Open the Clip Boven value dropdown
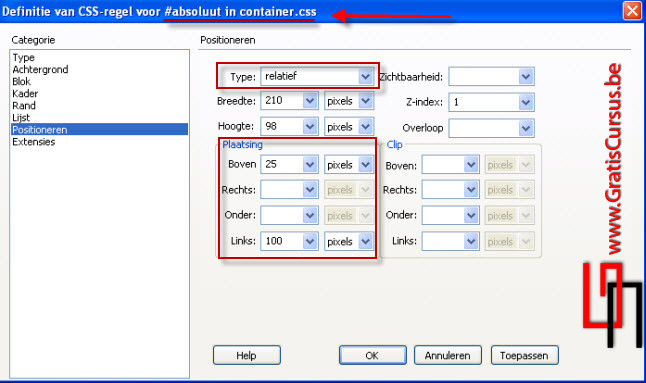Image resolution: width=646 pixels, height=383 pixels. pos(471,165)
